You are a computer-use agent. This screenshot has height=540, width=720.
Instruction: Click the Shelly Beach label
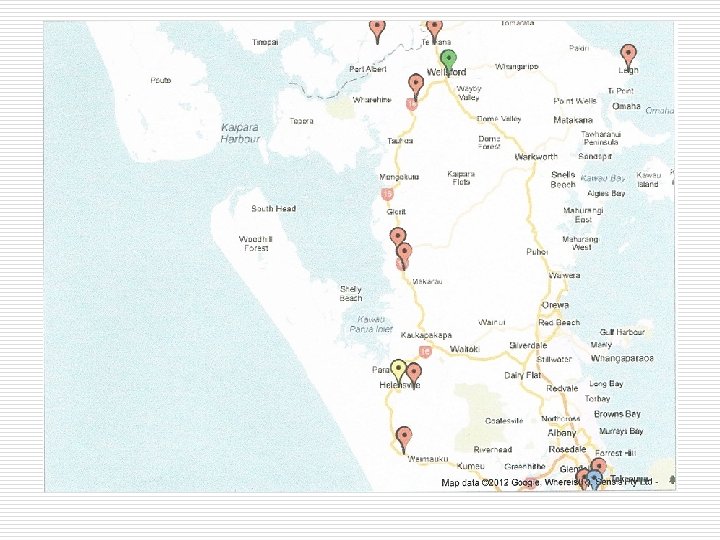[x=351, y=293]
